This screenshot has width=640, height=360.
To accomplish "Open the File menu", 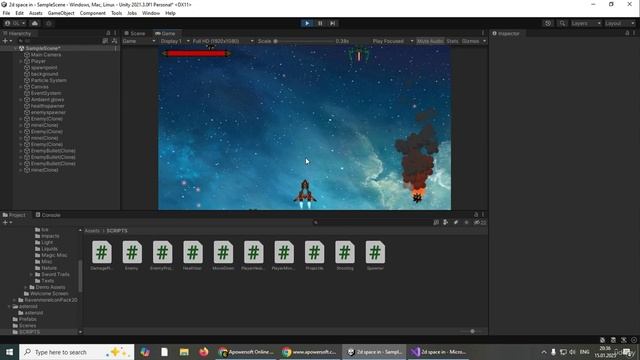I will pos(6,13).
